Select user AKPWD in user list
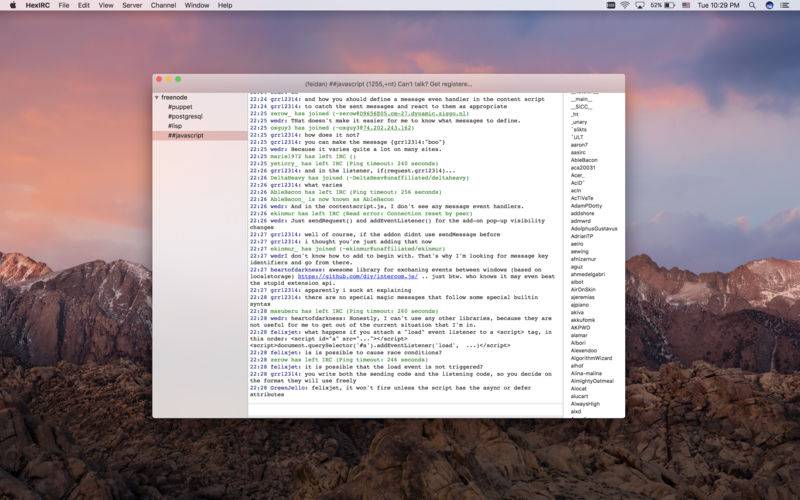 click(581, 328)
